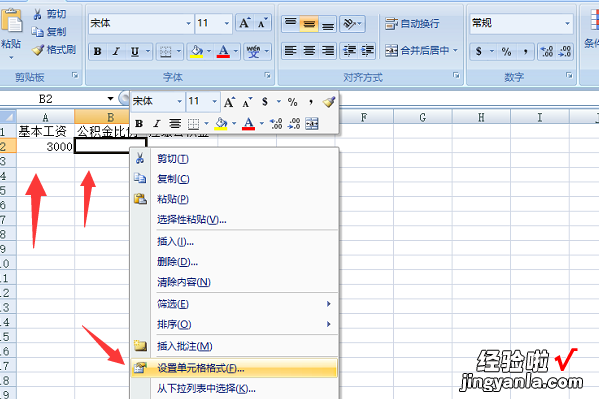599x399 pixels.
Task: Apply percent style from the ribbon
Action: click(507, 52)
